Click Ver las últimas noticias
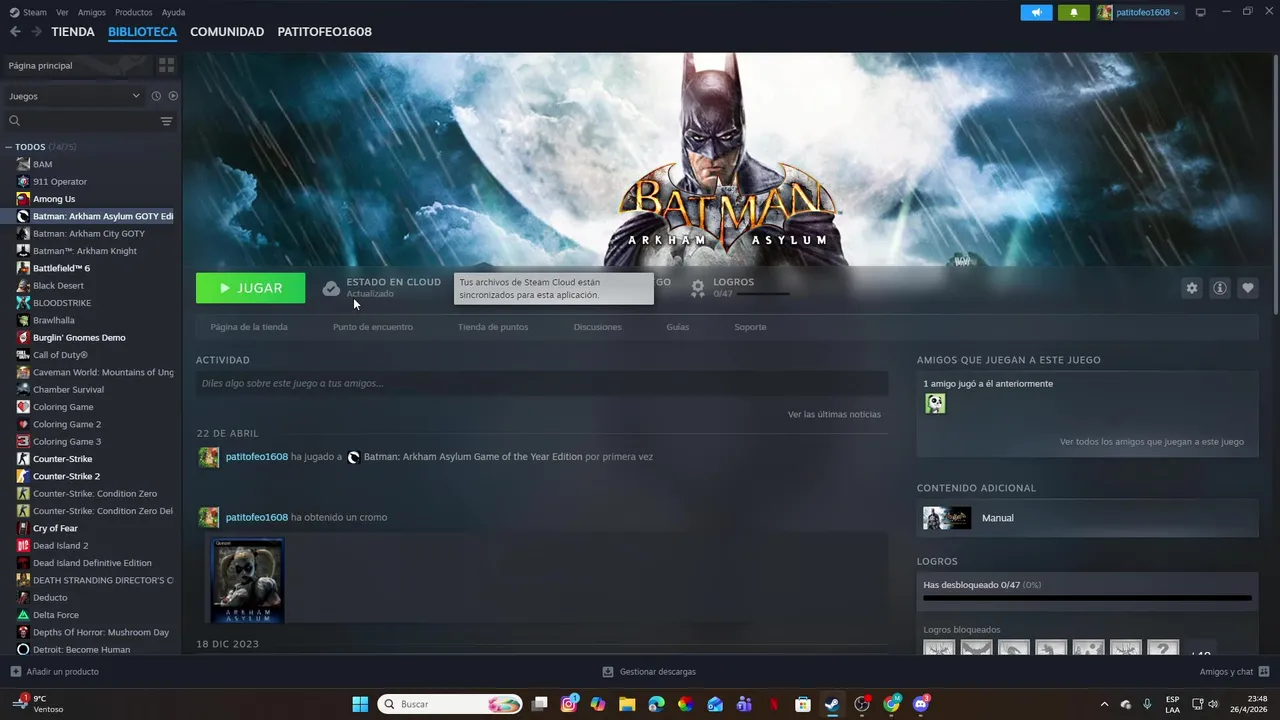Screen dimensions: 1280x720 pos(834,414)
